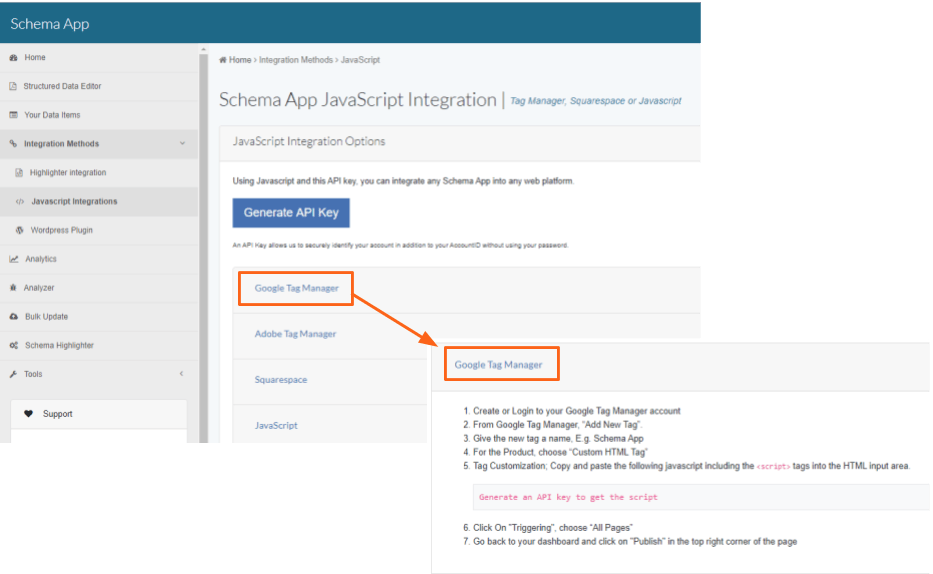Screen dimensions: 933x574
Task: Open Bulk Update in the sidebar
Action: point(99,316)
